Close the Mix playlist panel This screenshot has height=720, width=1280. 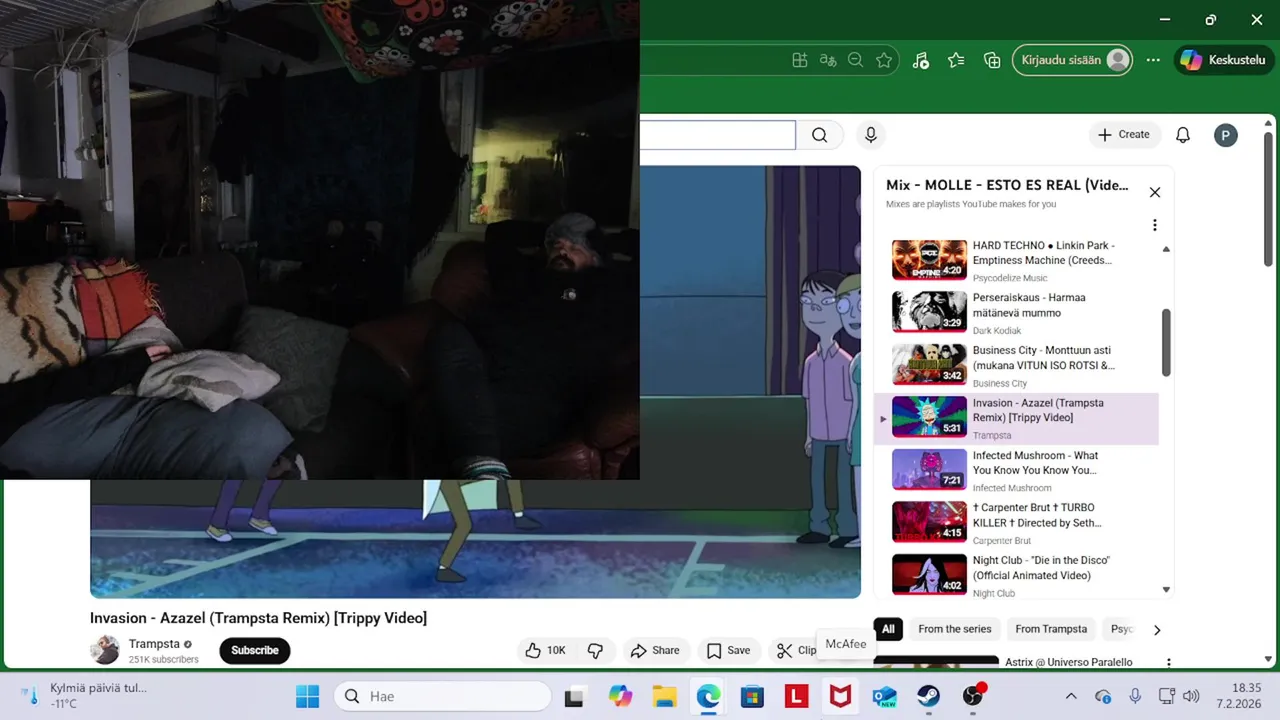pyautogui.click(x=1155, y=192)
